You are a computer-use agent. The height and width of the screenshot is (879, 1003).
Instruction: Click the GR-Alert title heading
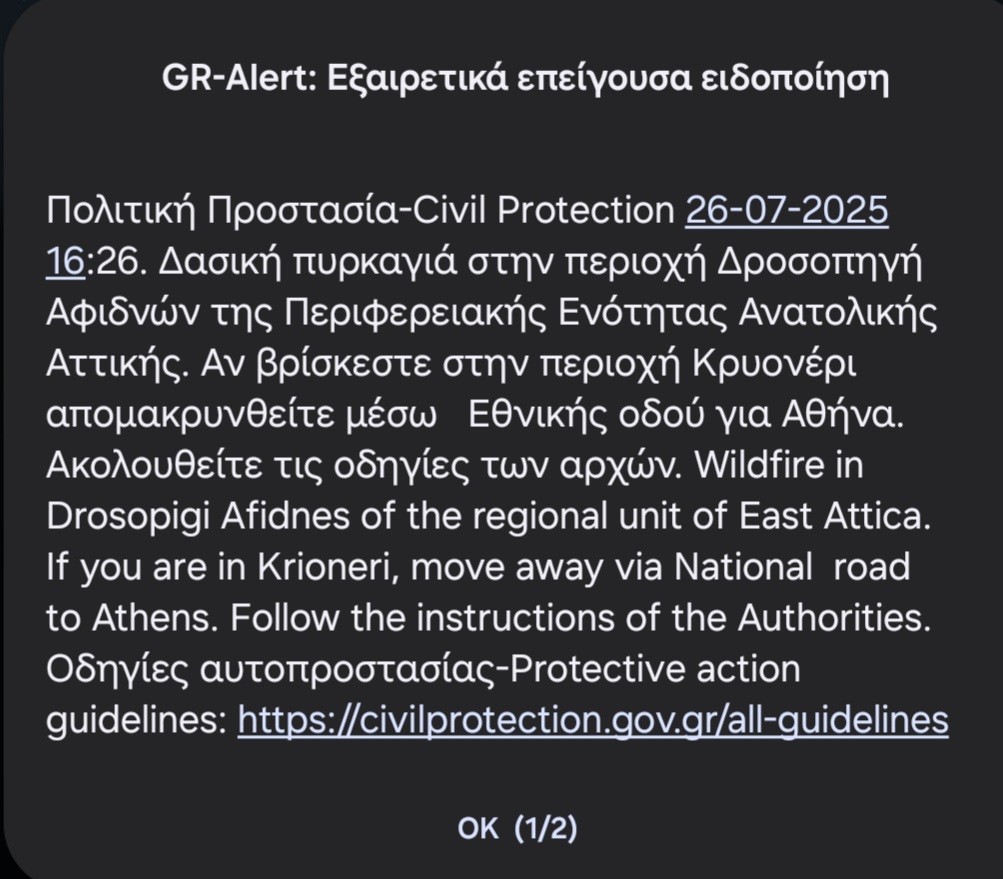[x=525, y=80]
